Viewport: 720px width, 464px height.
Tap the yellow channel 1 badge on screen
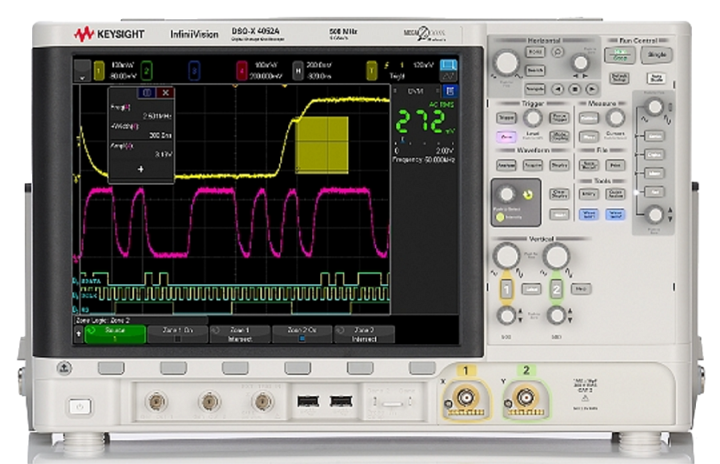(x=99, y=71)
